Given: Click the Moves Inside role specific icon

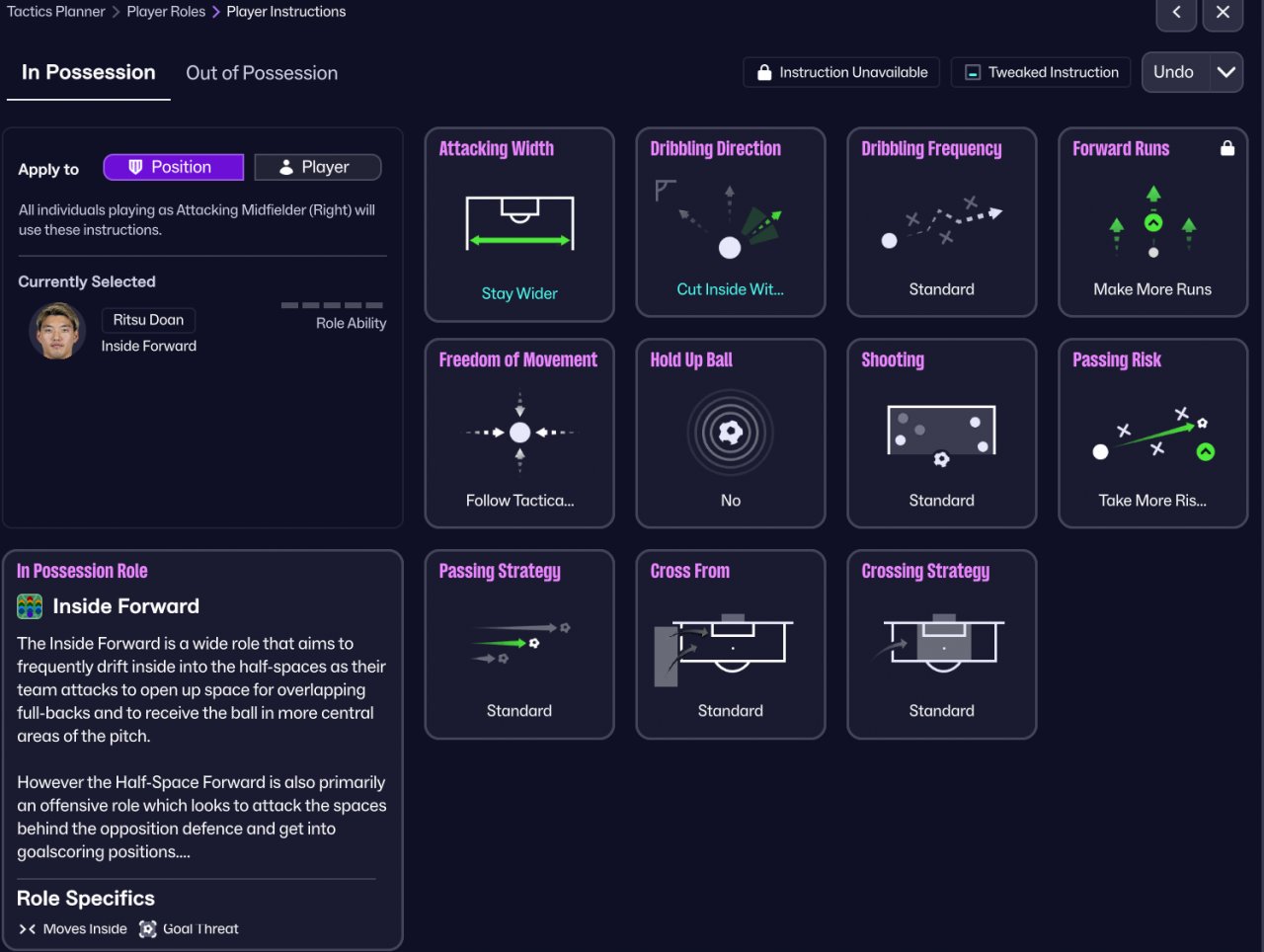Looking at the screenshot, I should [x=28, y=929].
